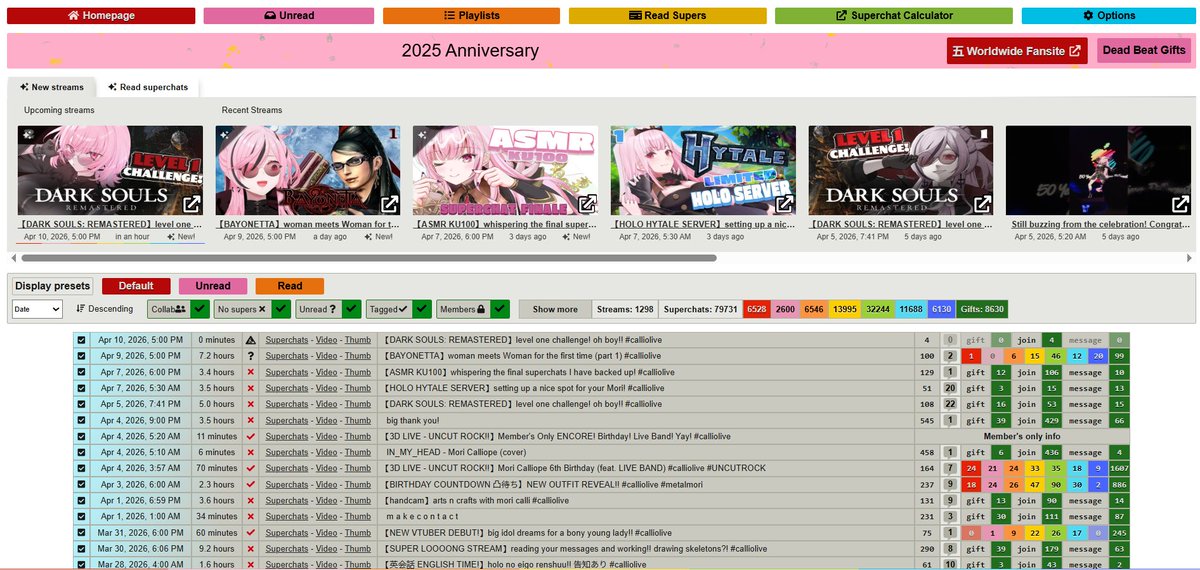The height and width of the screenshot is (570, 1200).
Task: Click yellow superchat total 13995
Action: 845,309
